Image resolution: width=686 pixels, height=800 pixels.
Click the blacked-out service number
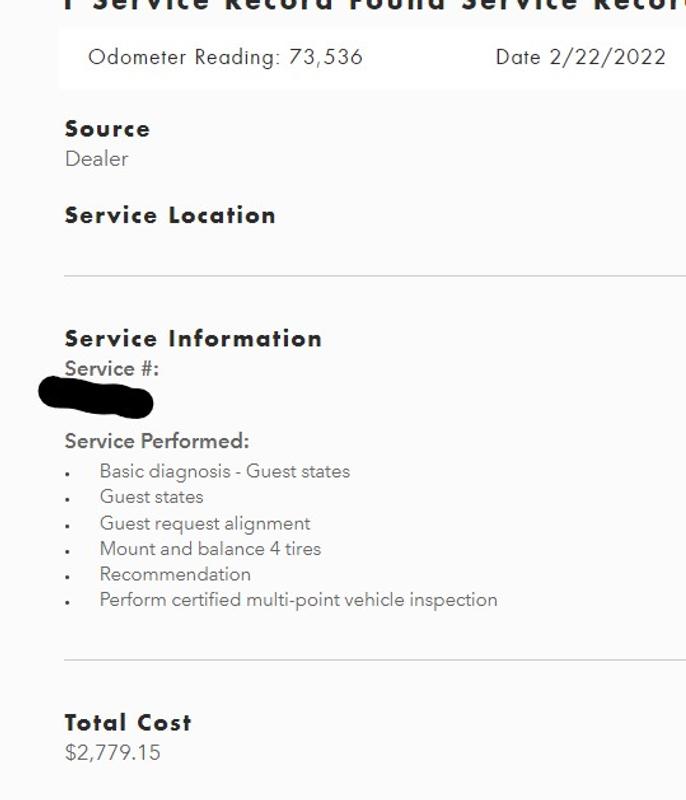(x=96, y=397)
